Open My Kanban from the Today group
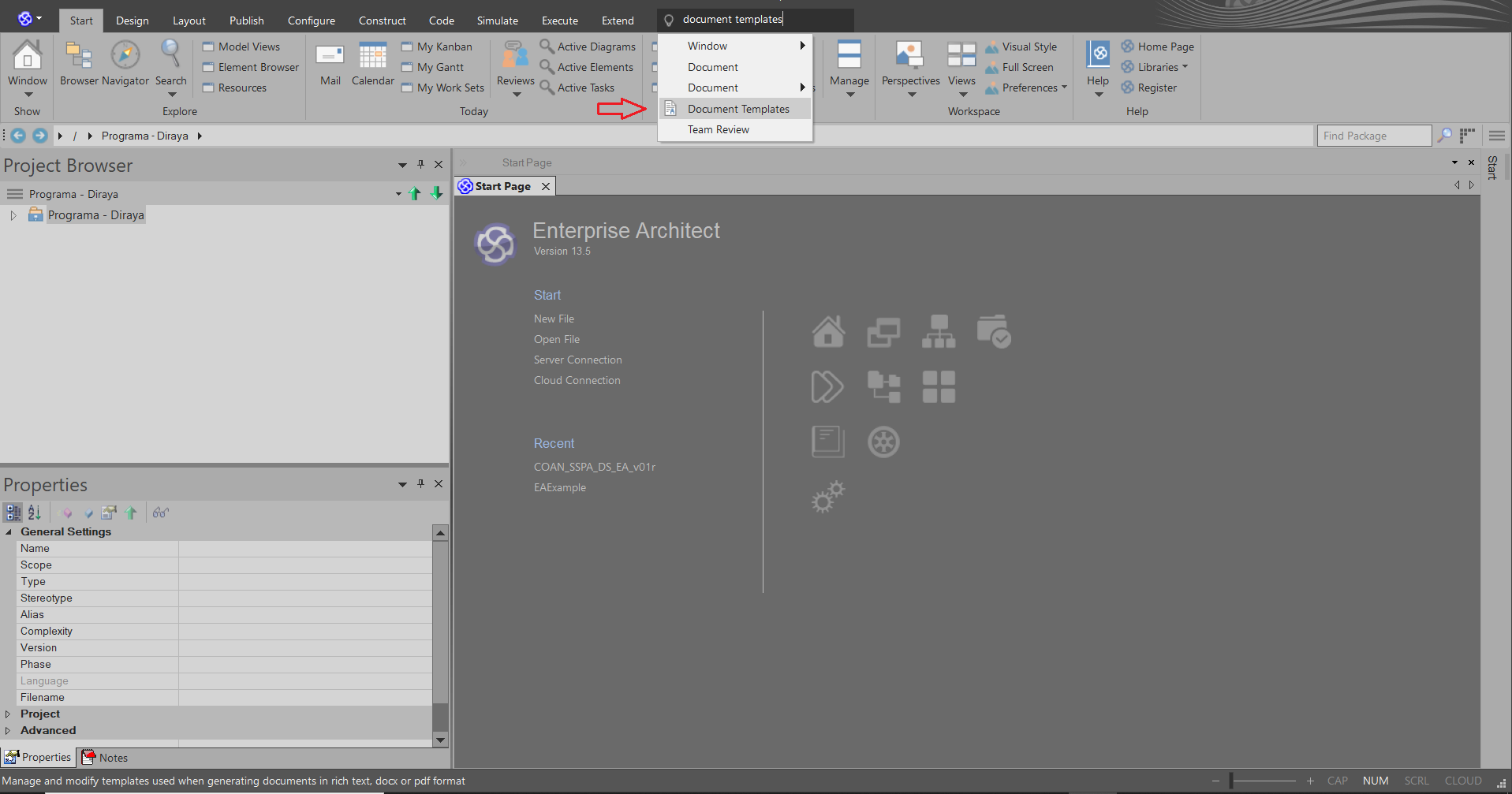 437,47
